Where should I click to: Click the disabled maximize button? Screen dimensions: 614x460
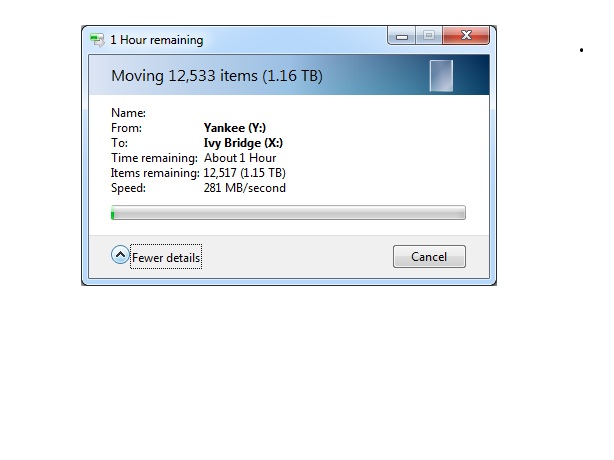429,36
